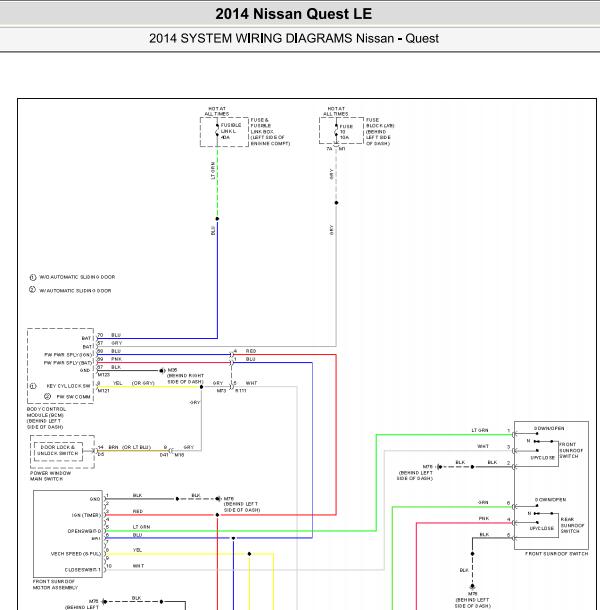Select 'FUSIBLE LINK L 40A' label
The height and width of the screenshot is (610, 600).
coord(231,131)
